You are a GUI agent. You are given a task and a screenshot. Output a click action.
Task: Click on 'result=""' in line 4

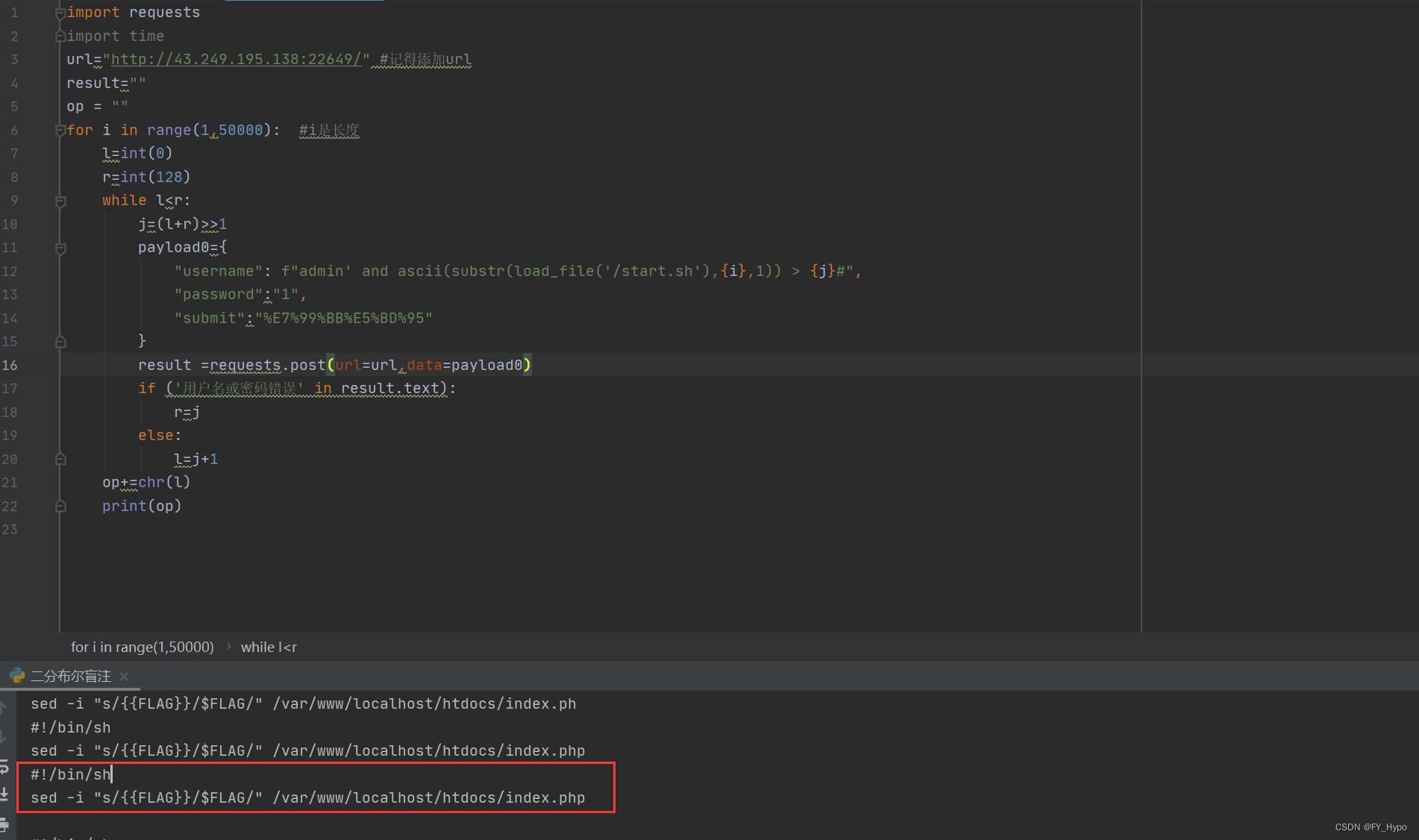click(106, 83)
